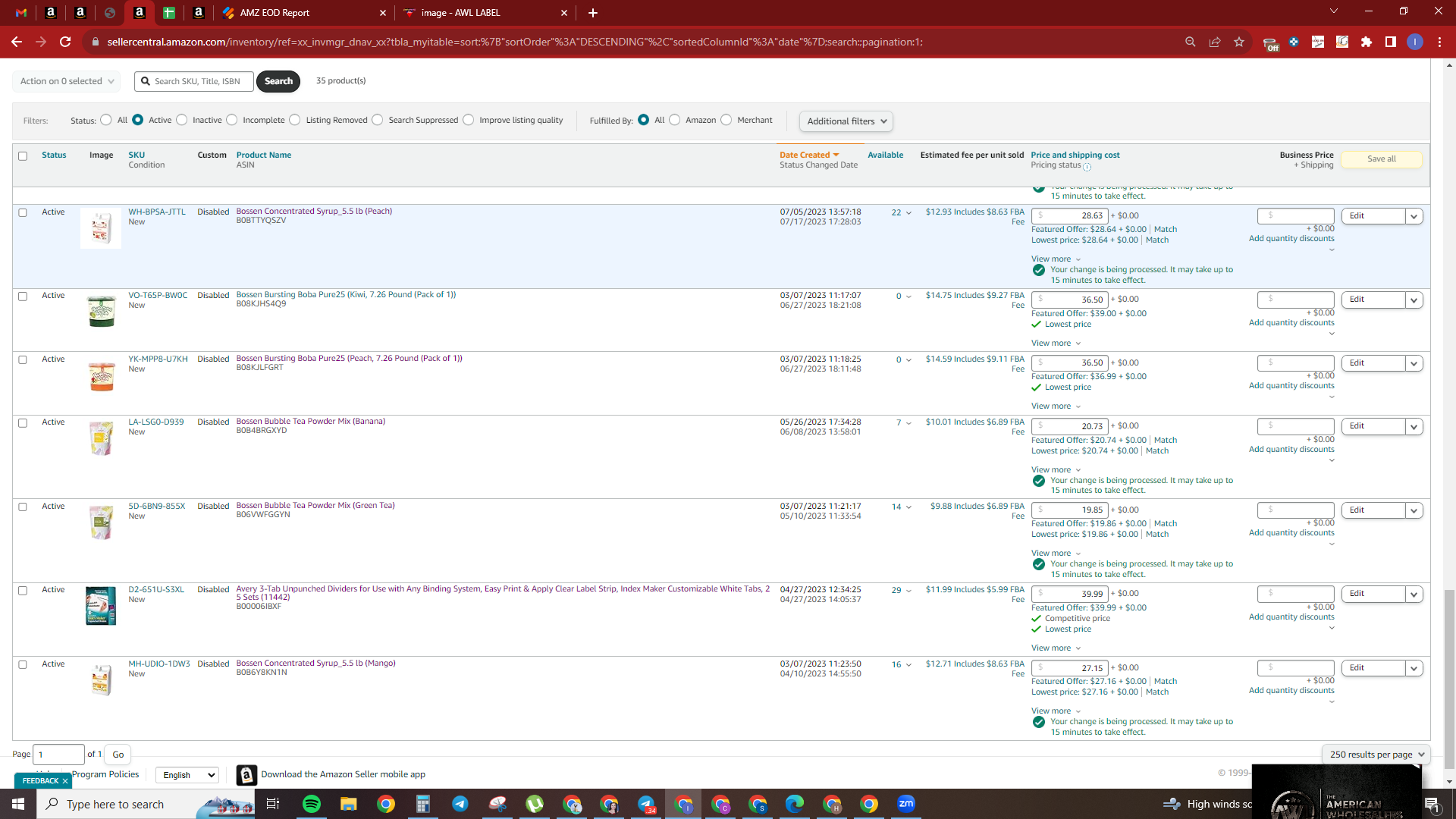Click the Save all button
The height and width of the screenshot is (819, 1456).
pos(1381,159)
